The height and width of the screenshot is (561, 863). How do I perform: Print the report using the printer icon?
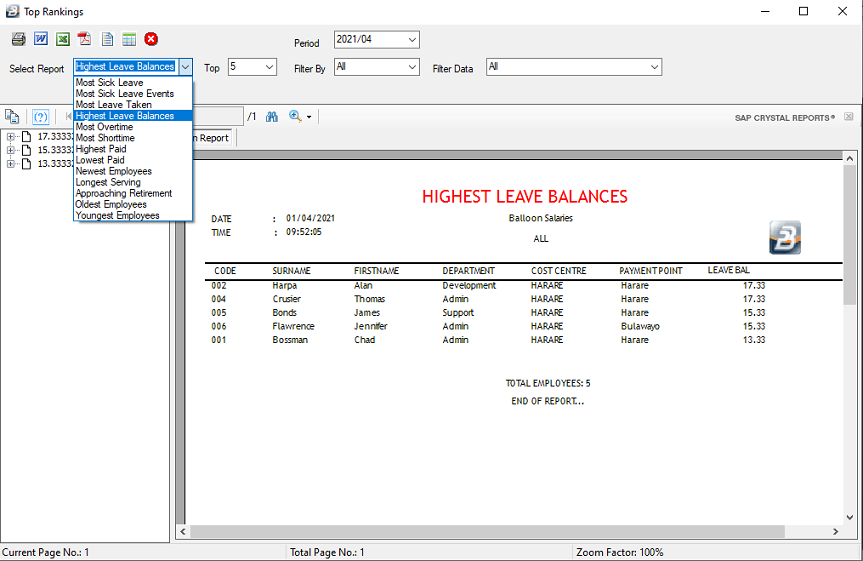19,39
